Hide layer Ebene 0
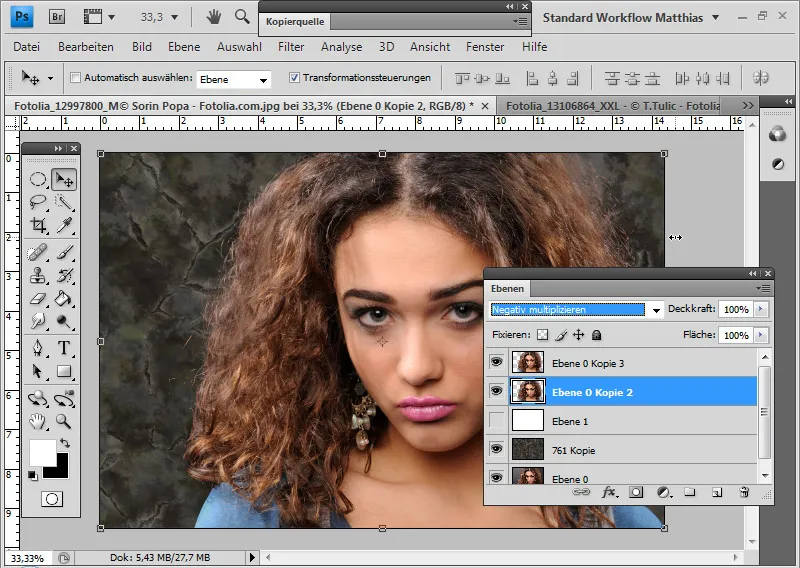Image resolution: width=800 pixels, height=568 pixels. (x=496, y=477)
